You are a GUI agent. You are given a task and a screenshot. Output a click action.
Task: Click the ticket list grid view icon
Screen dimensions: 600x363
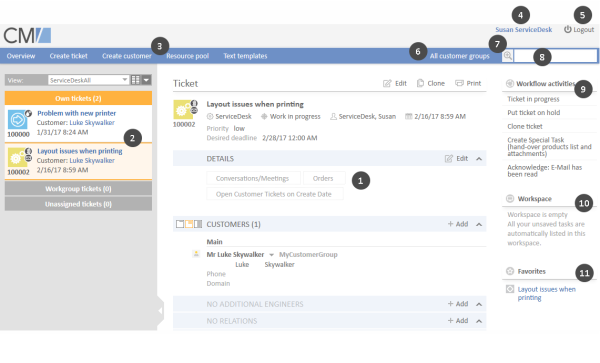(x=135, y=80)
